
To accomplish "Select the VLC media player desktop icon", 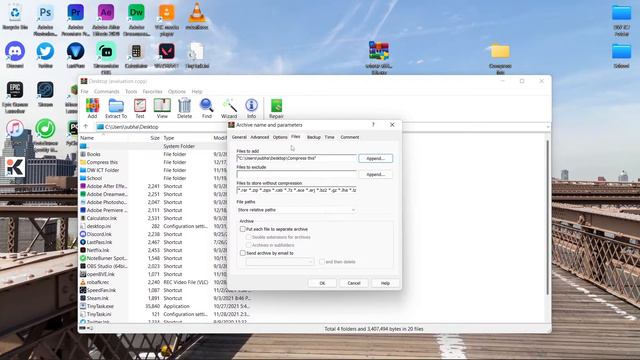I will point(167,20).
